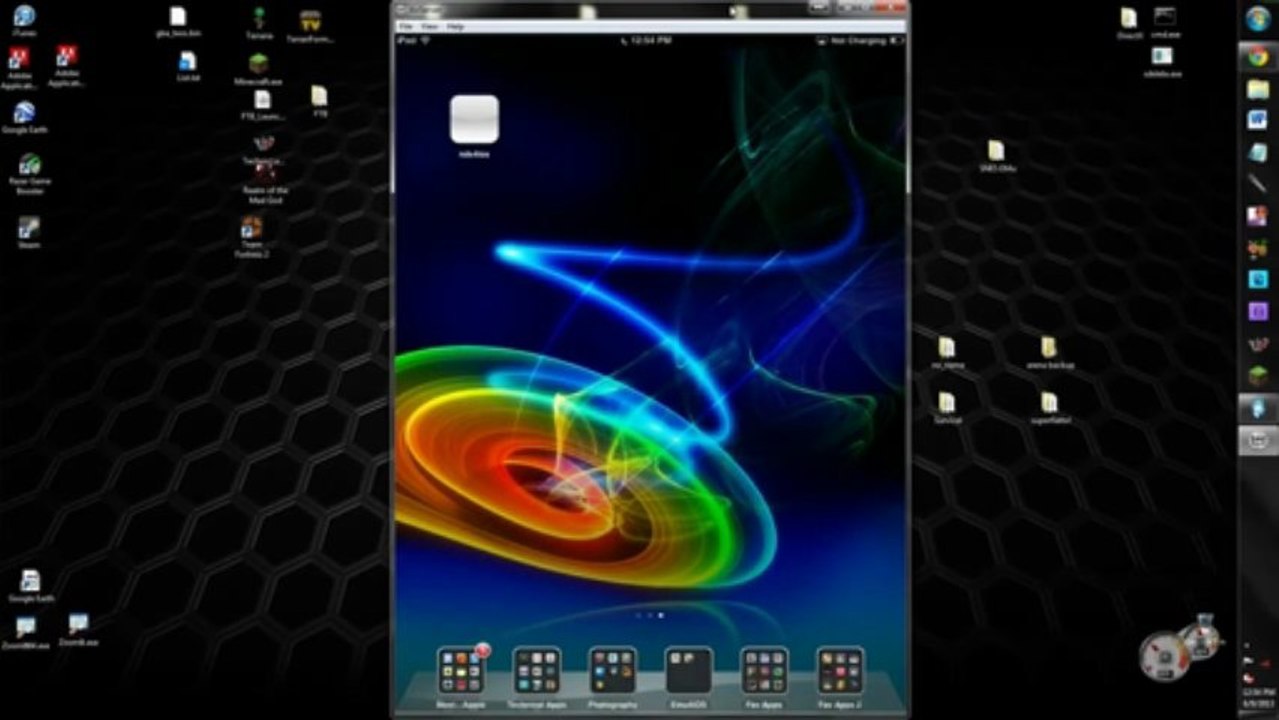This screenshot has width=1279, height=720.
Task: Select the Google Earth globe desktop shortcut
Action: tap(24, 117)
